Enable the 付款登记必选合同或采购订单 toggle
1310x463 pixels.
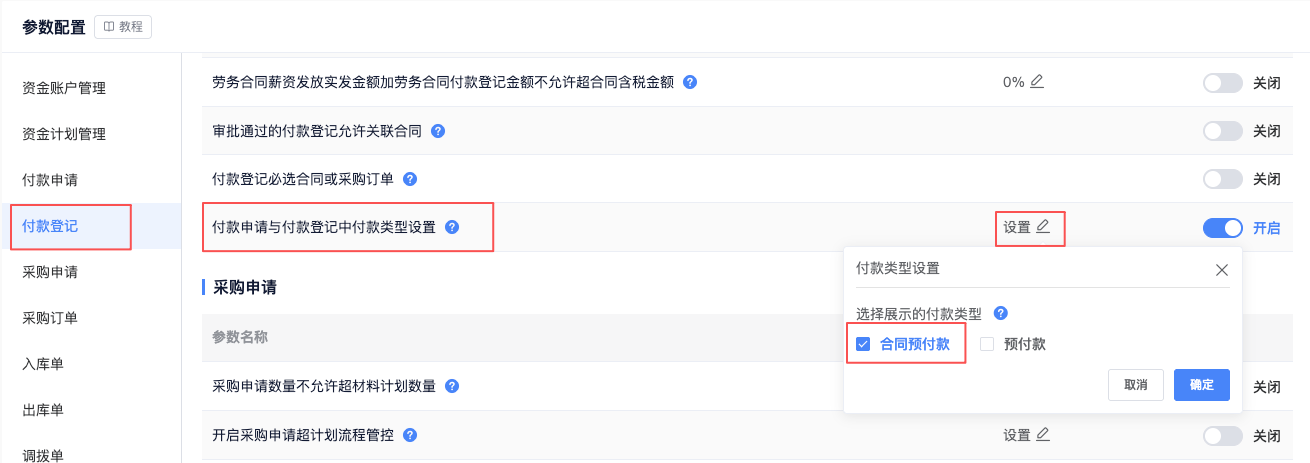[x=1222, y=179]
